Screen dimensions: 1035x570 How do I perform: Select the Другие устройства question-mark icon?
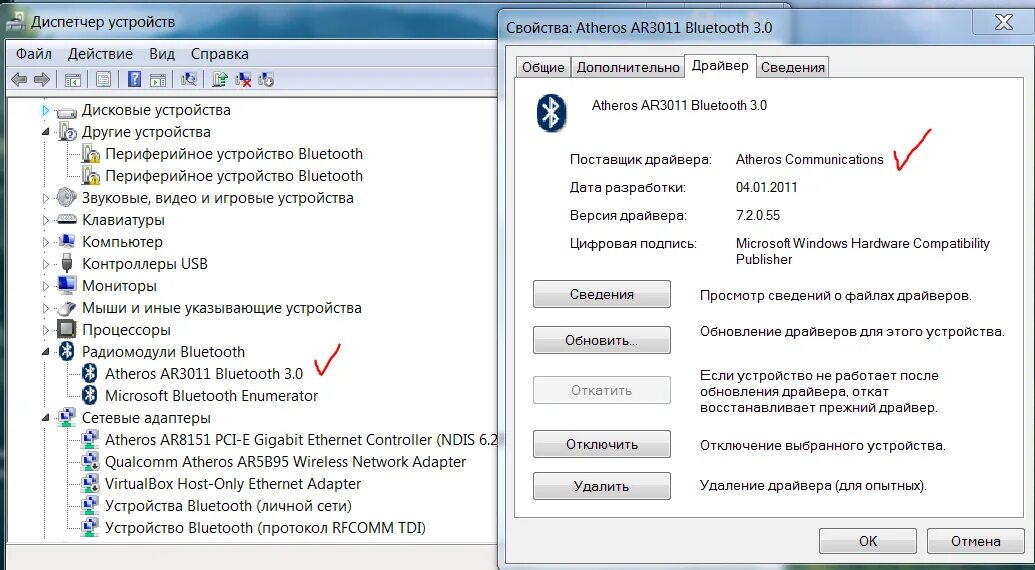pyautogui.click(x=67, y=132)
